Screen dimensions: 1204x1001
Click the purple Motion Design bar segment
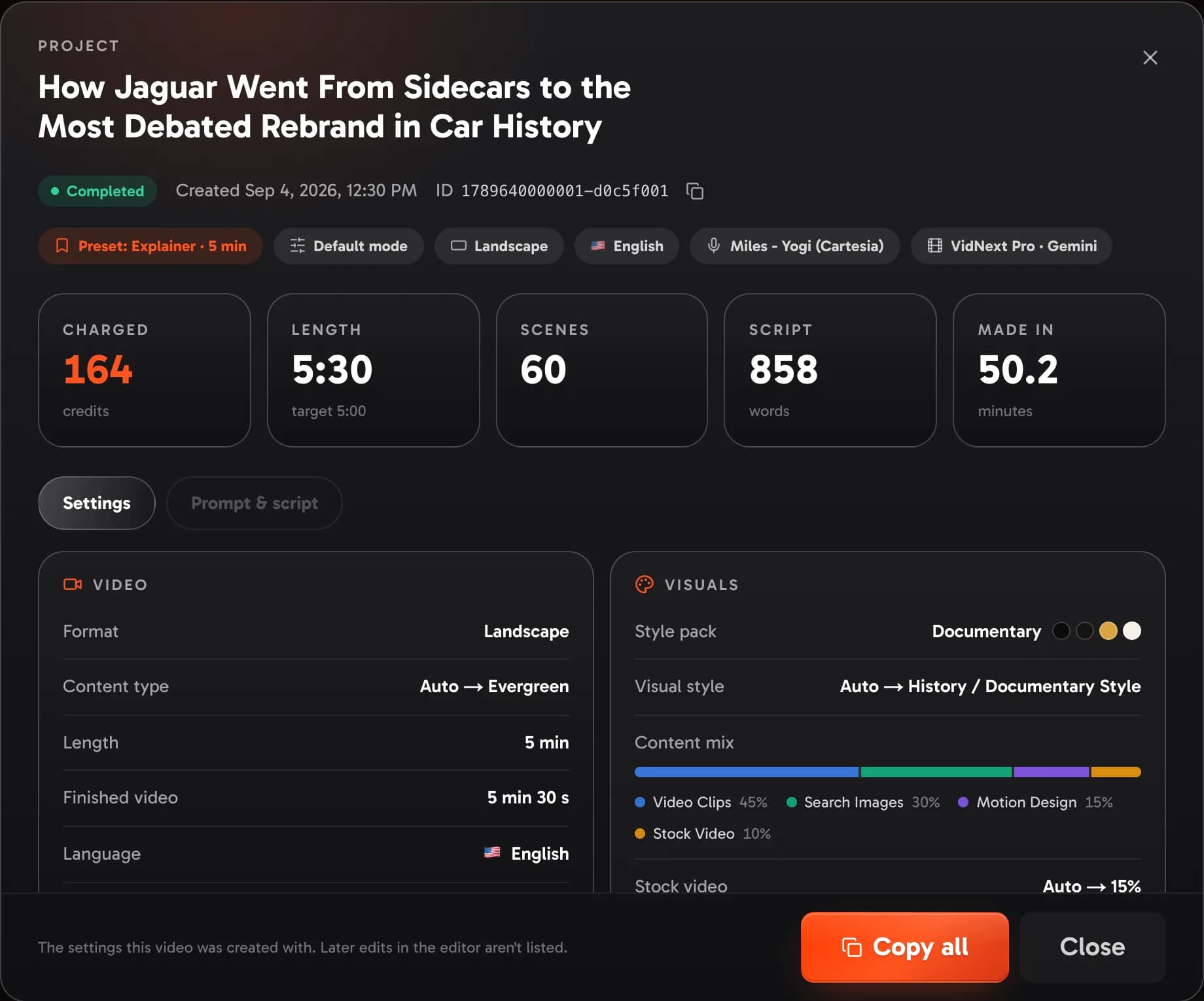click(x=1052, y=772)
